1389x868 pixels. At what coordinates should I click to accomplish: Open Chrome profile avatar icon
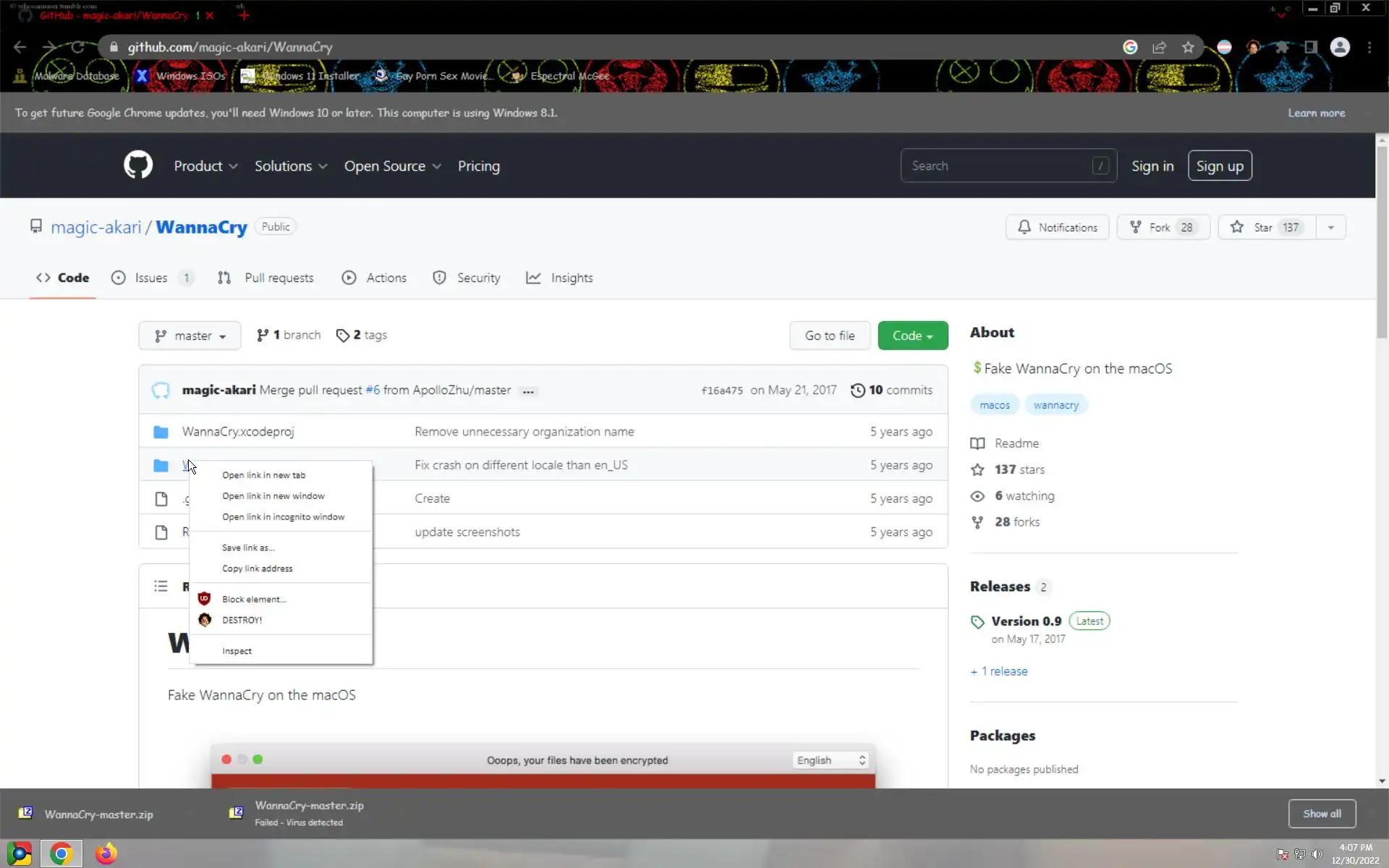[x=1340, y=47]
